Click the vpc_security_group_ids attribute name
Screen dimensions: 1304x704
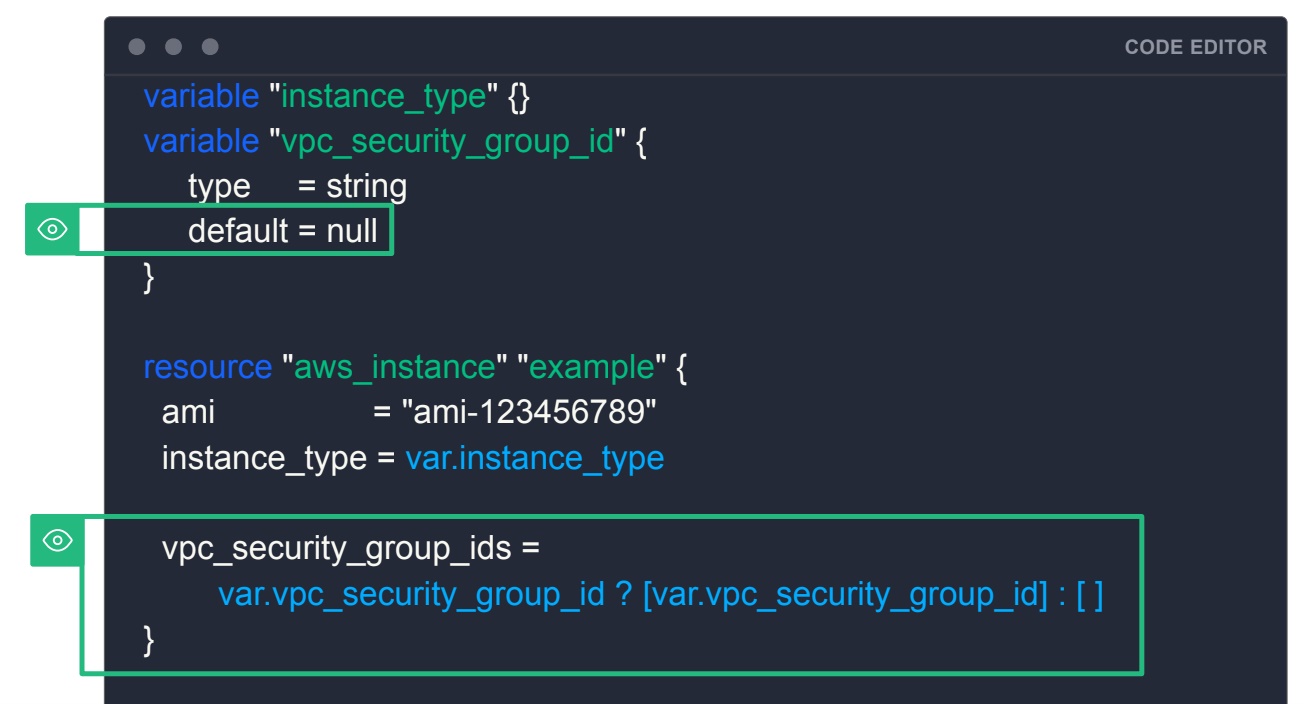click(x=336, y=549)
